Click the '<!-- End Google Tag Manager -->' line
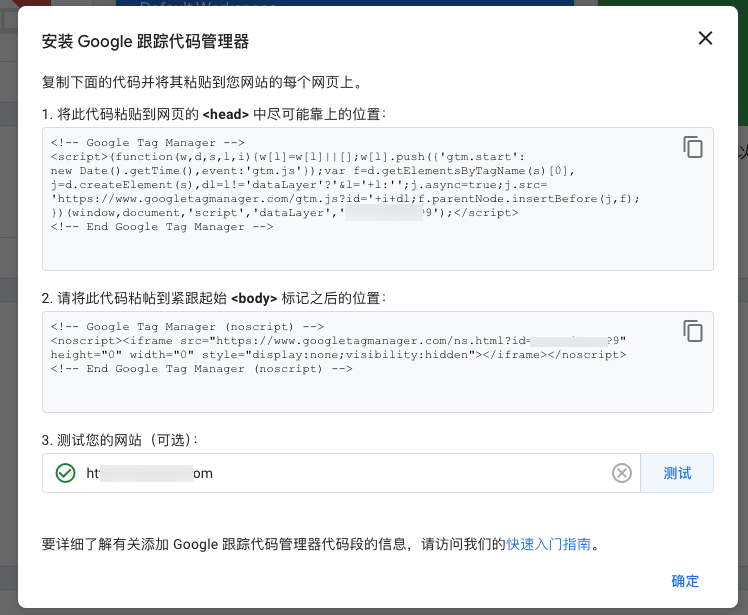The height and width of the screenshot is (615, 748). coord(162,227)
